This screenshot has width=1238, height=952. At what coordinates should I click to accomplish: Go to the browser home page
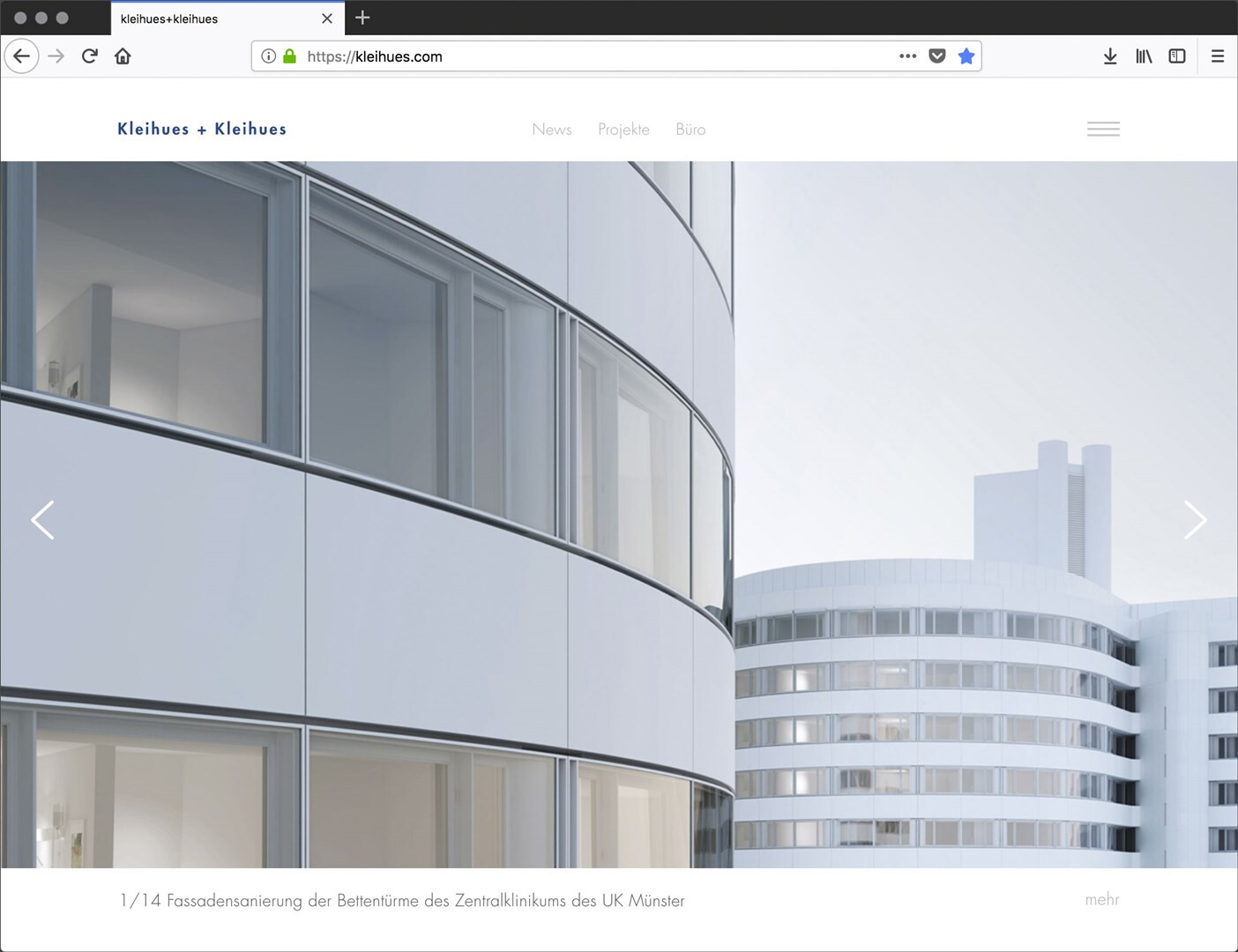tap(123, 56)
